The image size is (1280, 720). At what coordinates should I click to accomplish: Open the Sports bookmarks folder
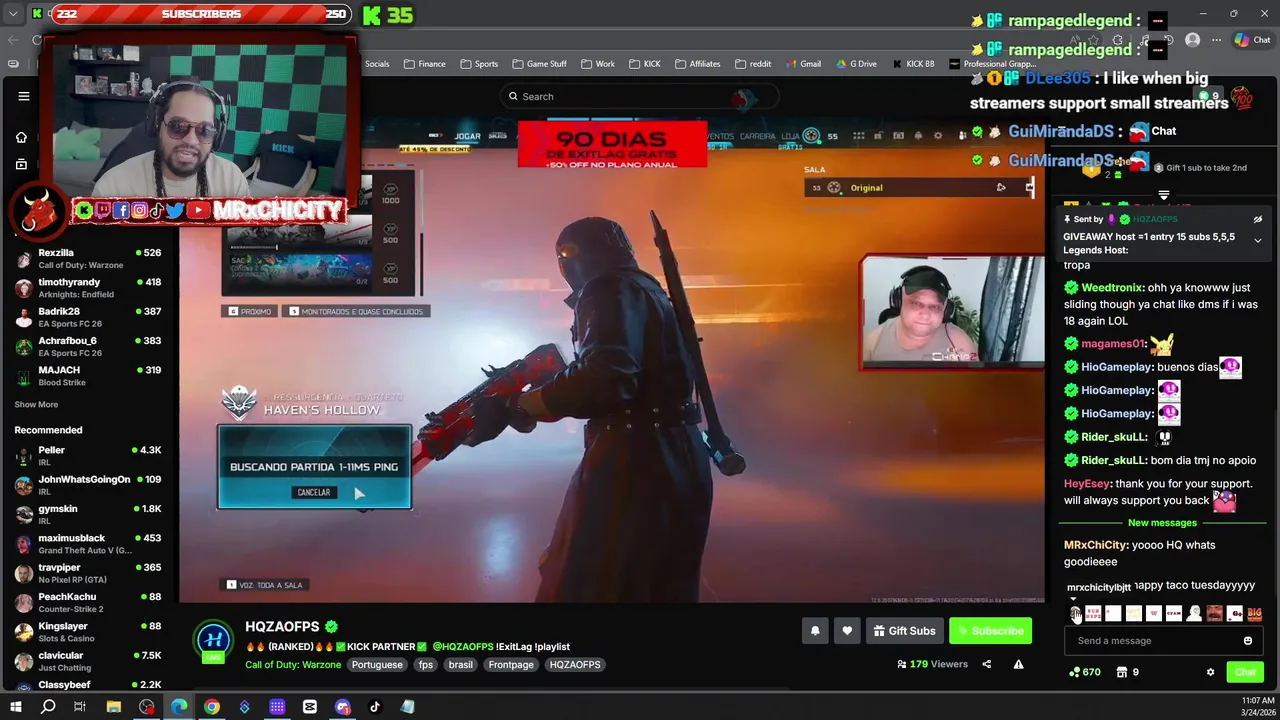[x=479, y=64]
